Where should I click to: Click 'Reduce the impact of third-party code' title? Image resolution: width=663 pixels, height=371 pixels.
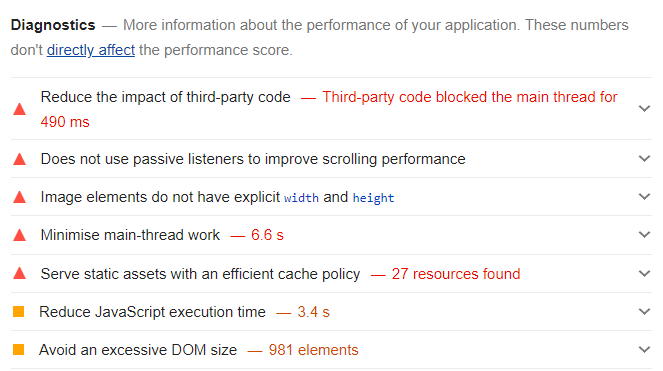(165, 97)
